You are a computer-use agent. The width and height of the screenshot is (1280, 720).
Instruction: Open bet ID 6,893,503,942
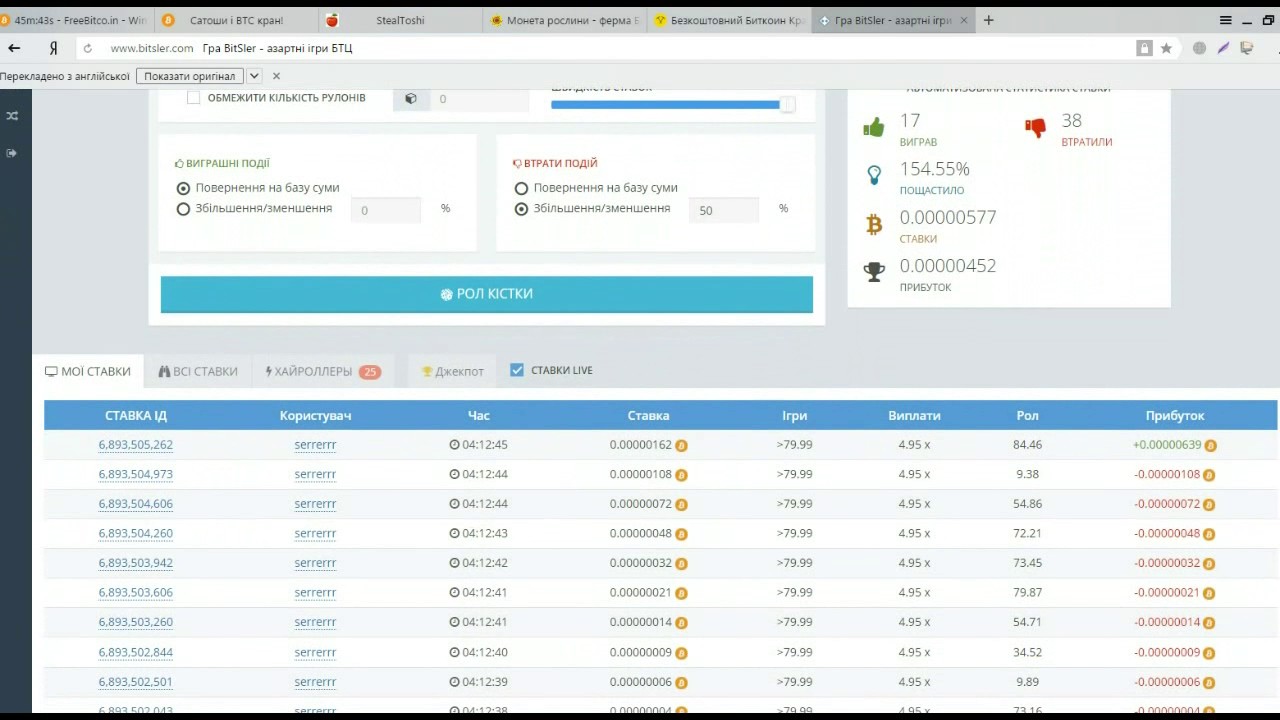click(136, 563)
